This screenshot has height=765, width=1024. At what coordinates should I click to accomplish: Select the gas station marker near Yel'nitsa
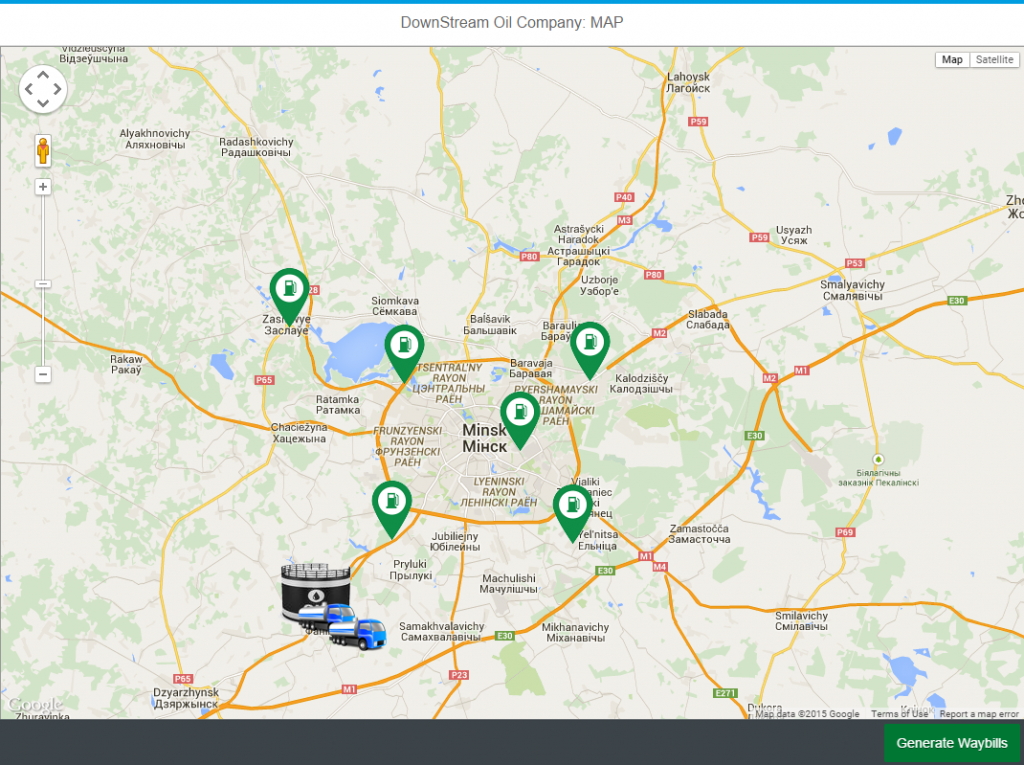click(573, 513)
